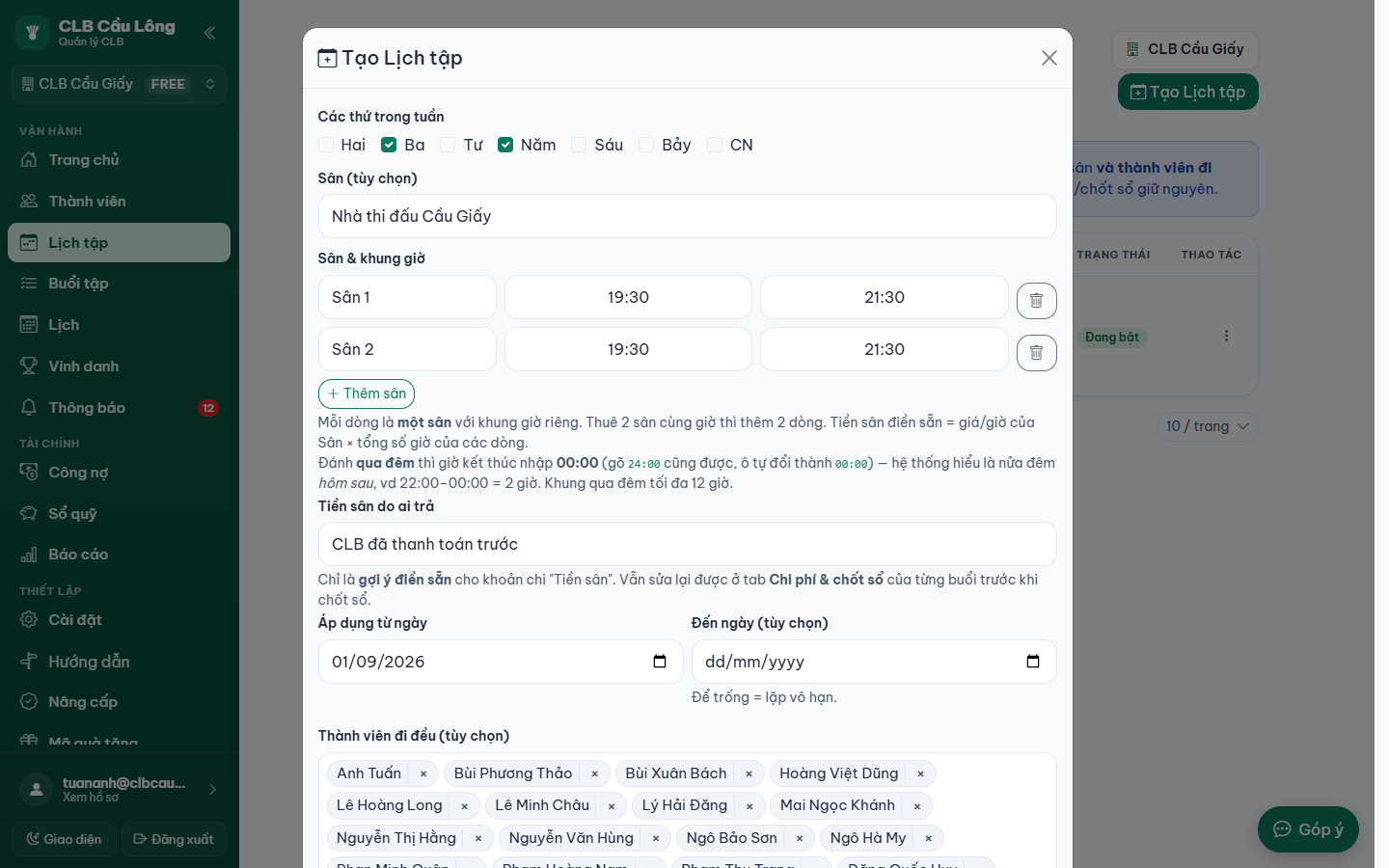Open the Tiền sân do ai trả dropdown
Screen dimensions: 1389x868
(x=688, y=544)
